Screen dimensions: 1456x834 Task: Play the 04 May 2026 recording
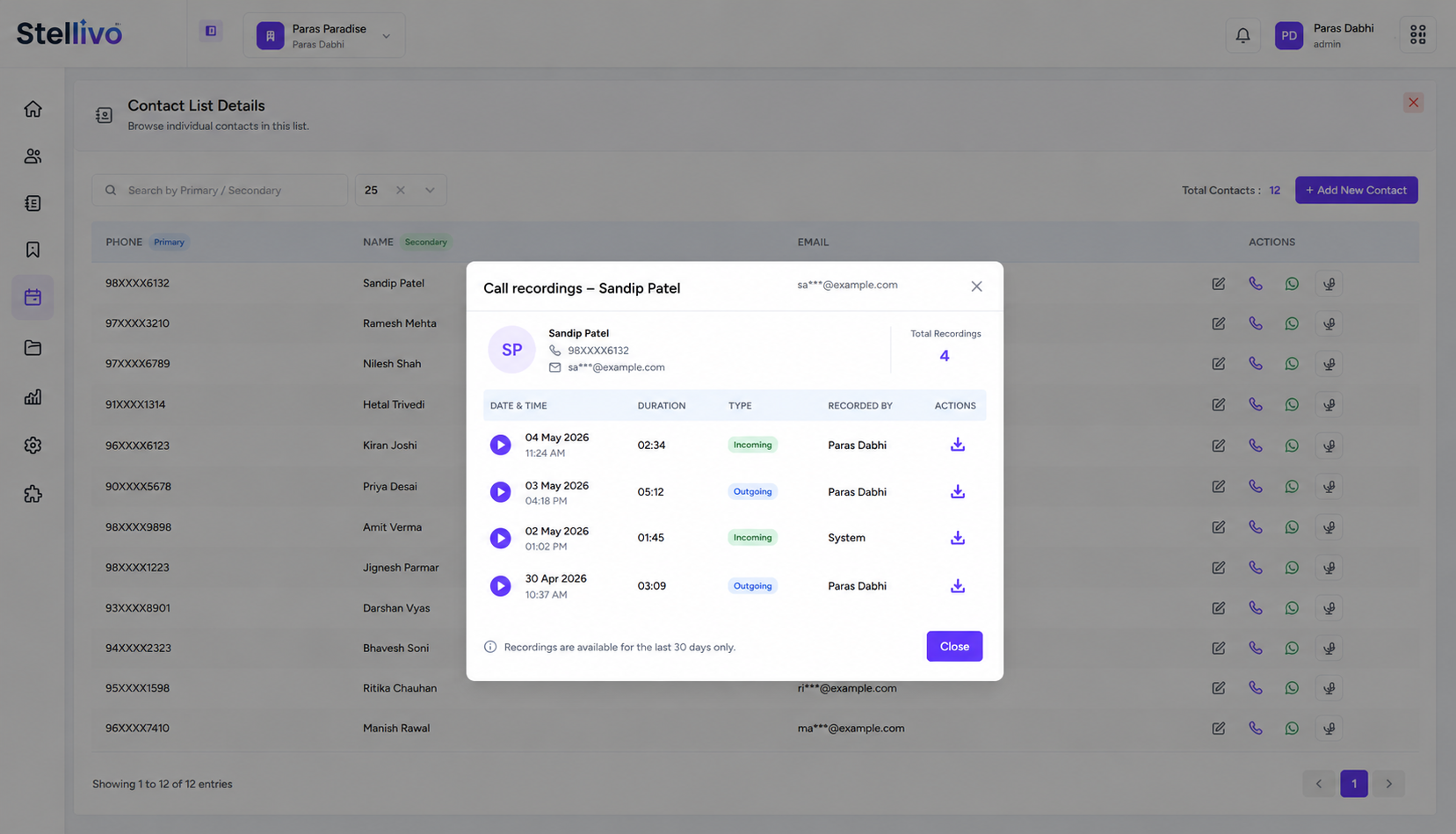tap(500, 445)
